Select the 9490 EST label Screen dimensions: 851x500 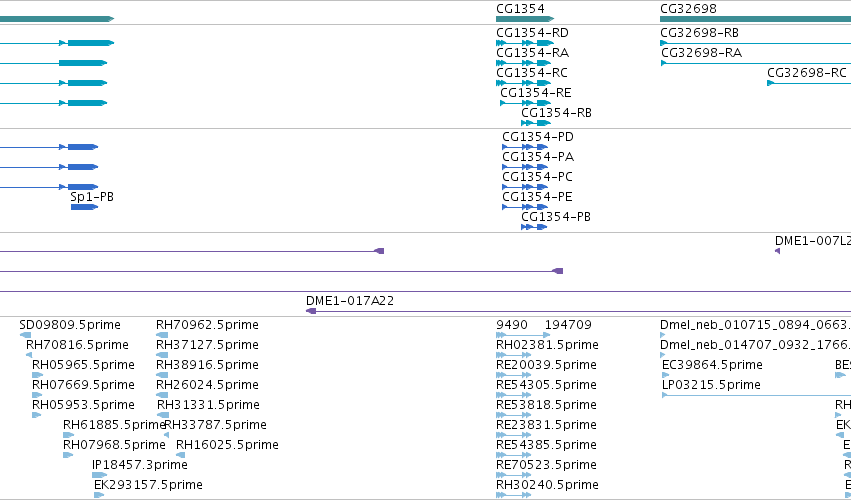pos(512,325)
